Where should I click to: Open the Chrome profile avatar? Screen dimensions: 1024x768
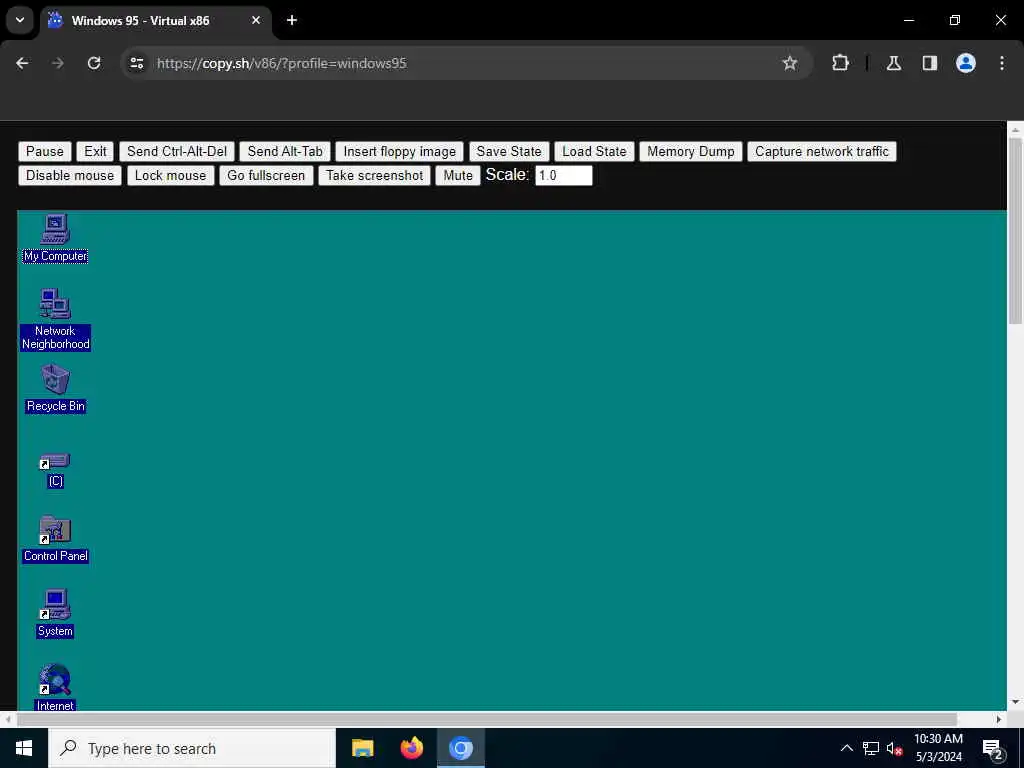[965, 63]
